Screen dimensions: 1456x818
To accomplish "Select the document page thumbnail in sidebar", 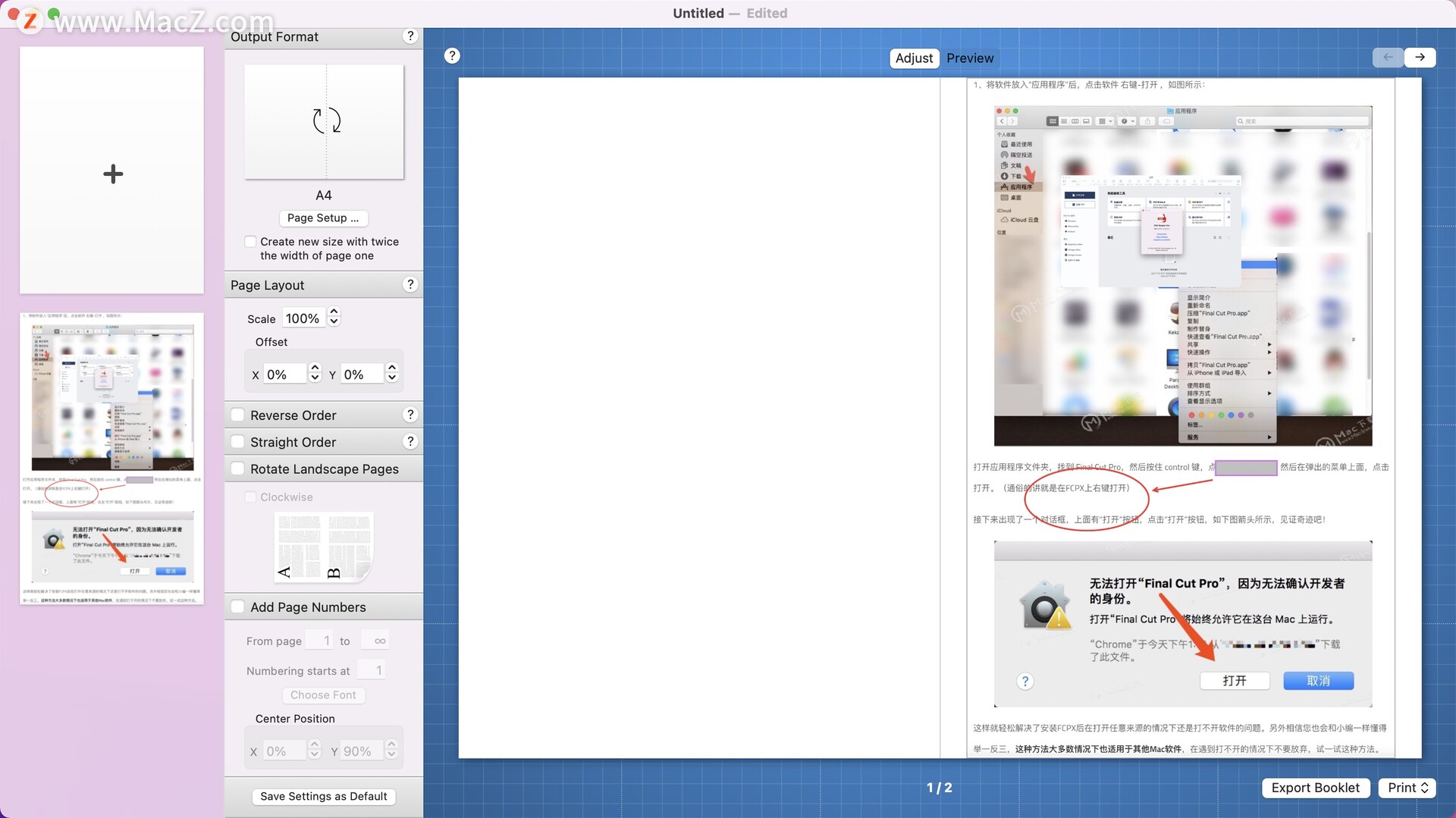I will pyautogui.click(x=112, y=458).
